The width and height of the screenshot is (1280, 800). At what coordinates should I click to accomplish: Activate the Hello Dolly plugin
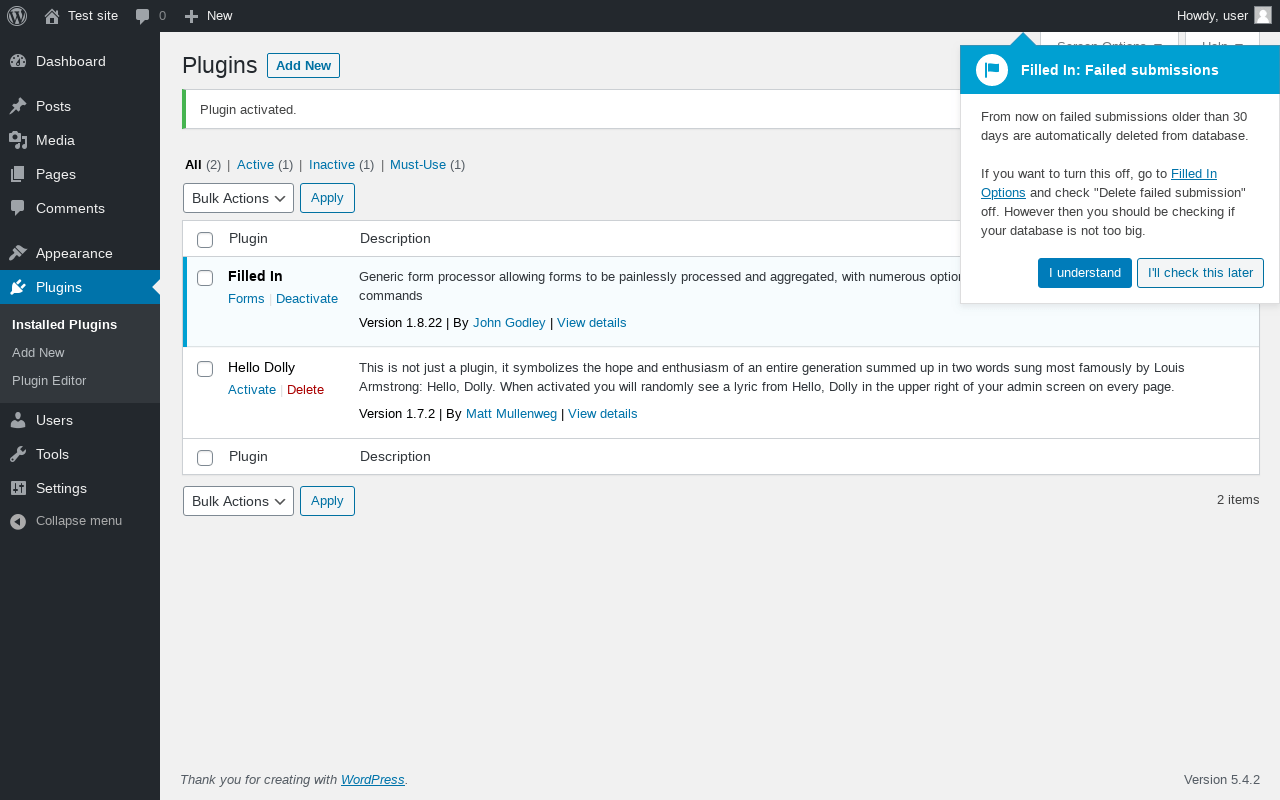tap(252, 390)
